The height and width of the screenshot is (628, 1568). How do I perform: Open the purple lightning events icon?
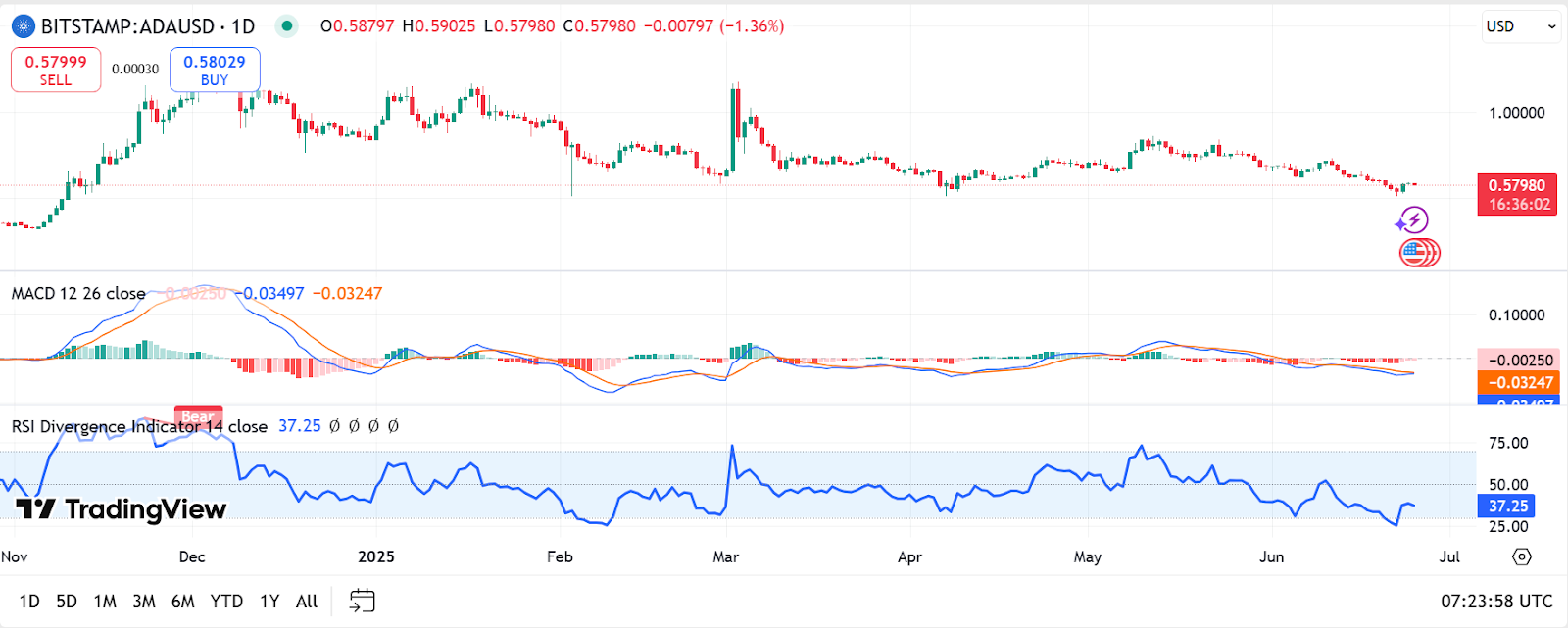click(1412, 220)
